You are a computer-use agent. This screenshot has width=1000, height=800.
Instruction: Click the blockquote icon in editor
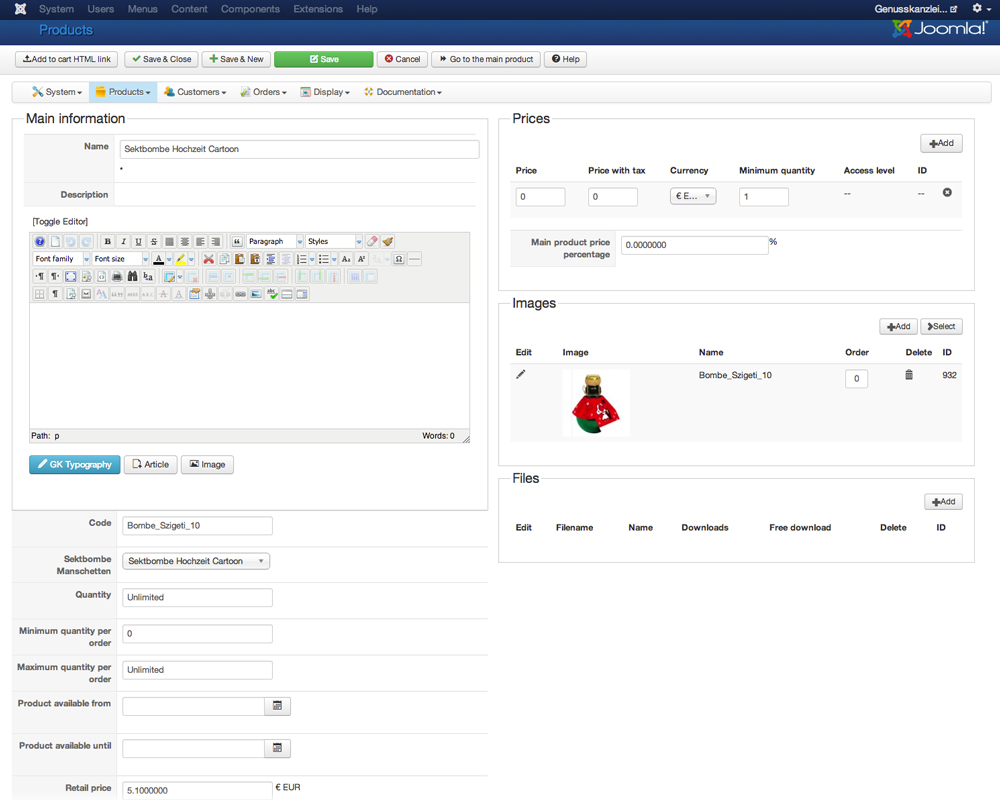pyautogui.click(x=237, y=242)
